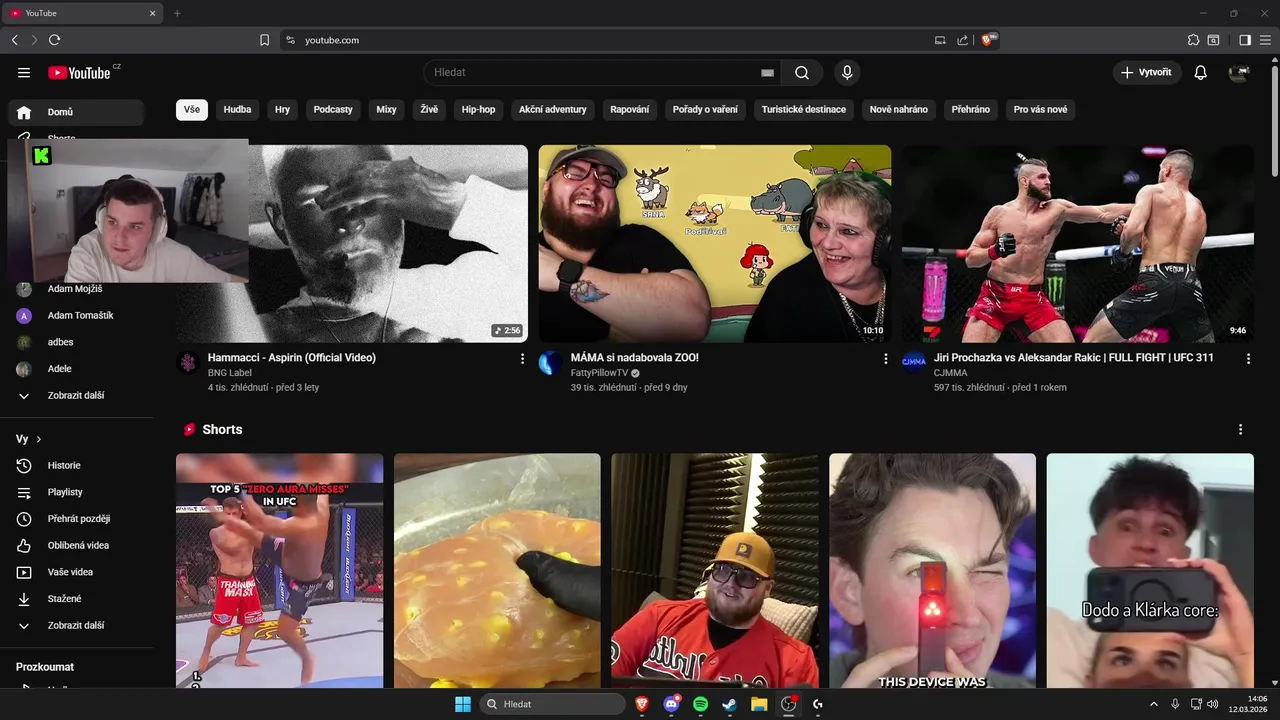Open the Spotify taskbar icon

(700, 704)
